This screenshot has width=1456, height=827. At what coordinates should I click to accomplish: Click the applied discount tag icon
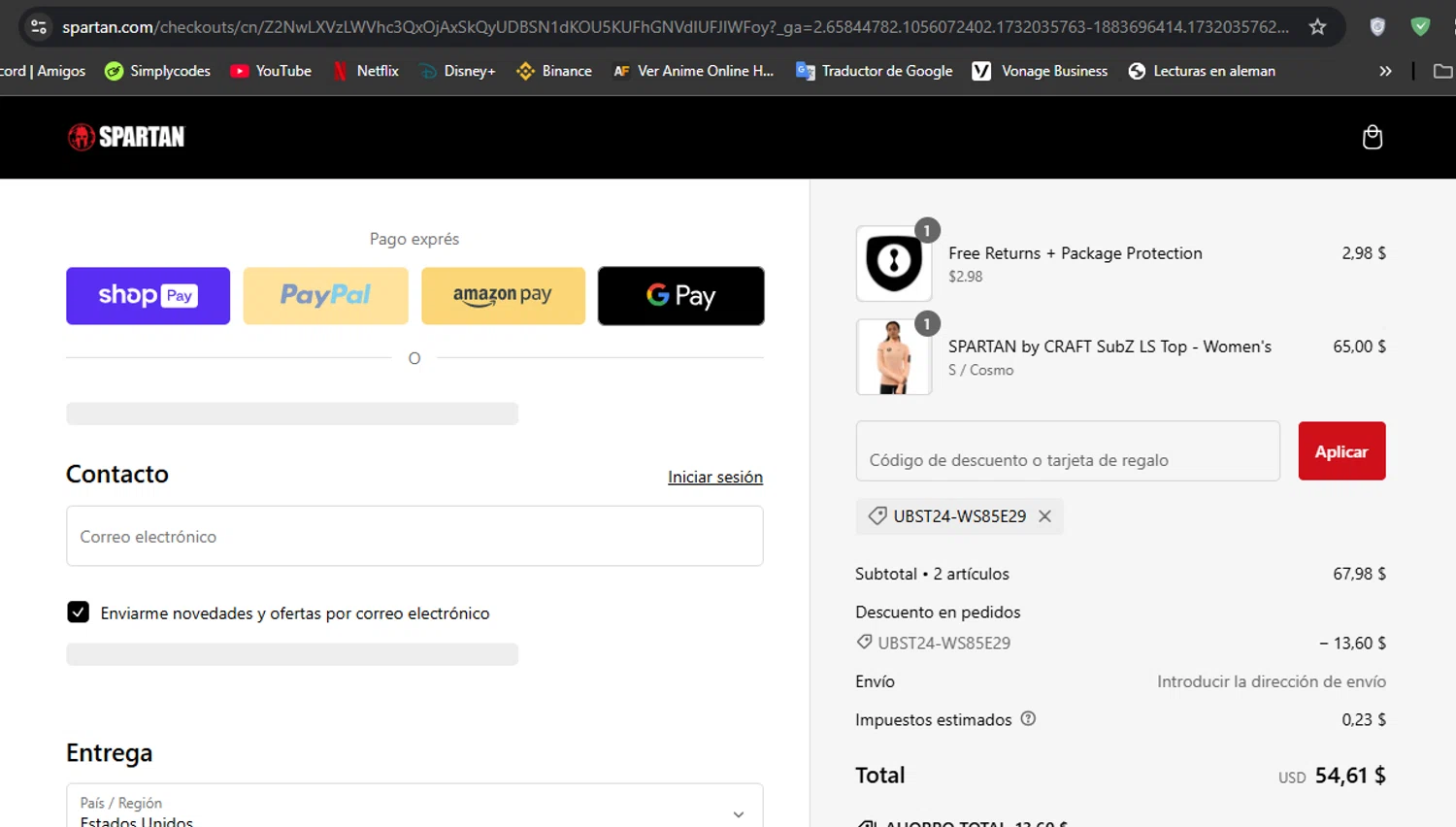click(x=877, y=516)
